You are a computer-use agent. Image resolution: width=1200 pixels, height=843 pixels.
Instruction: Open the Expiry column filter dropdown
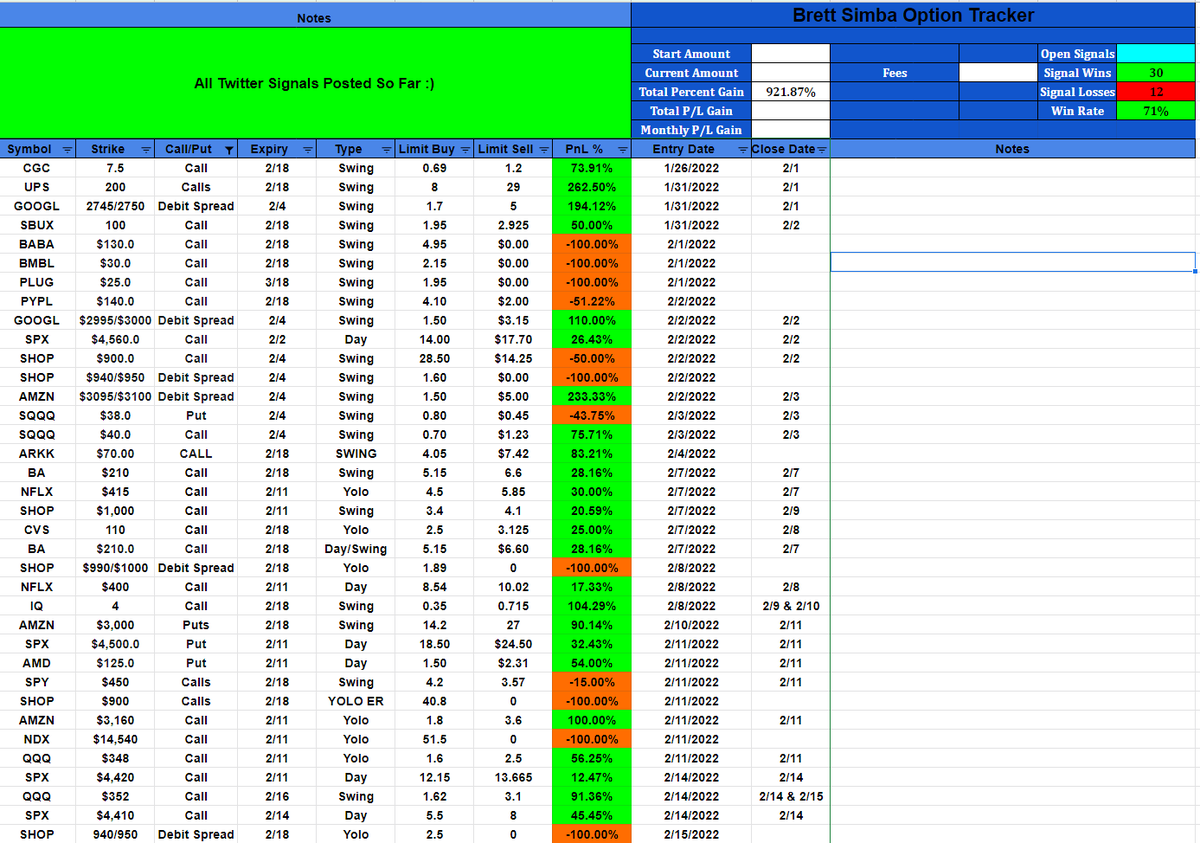tap(308, 150)
